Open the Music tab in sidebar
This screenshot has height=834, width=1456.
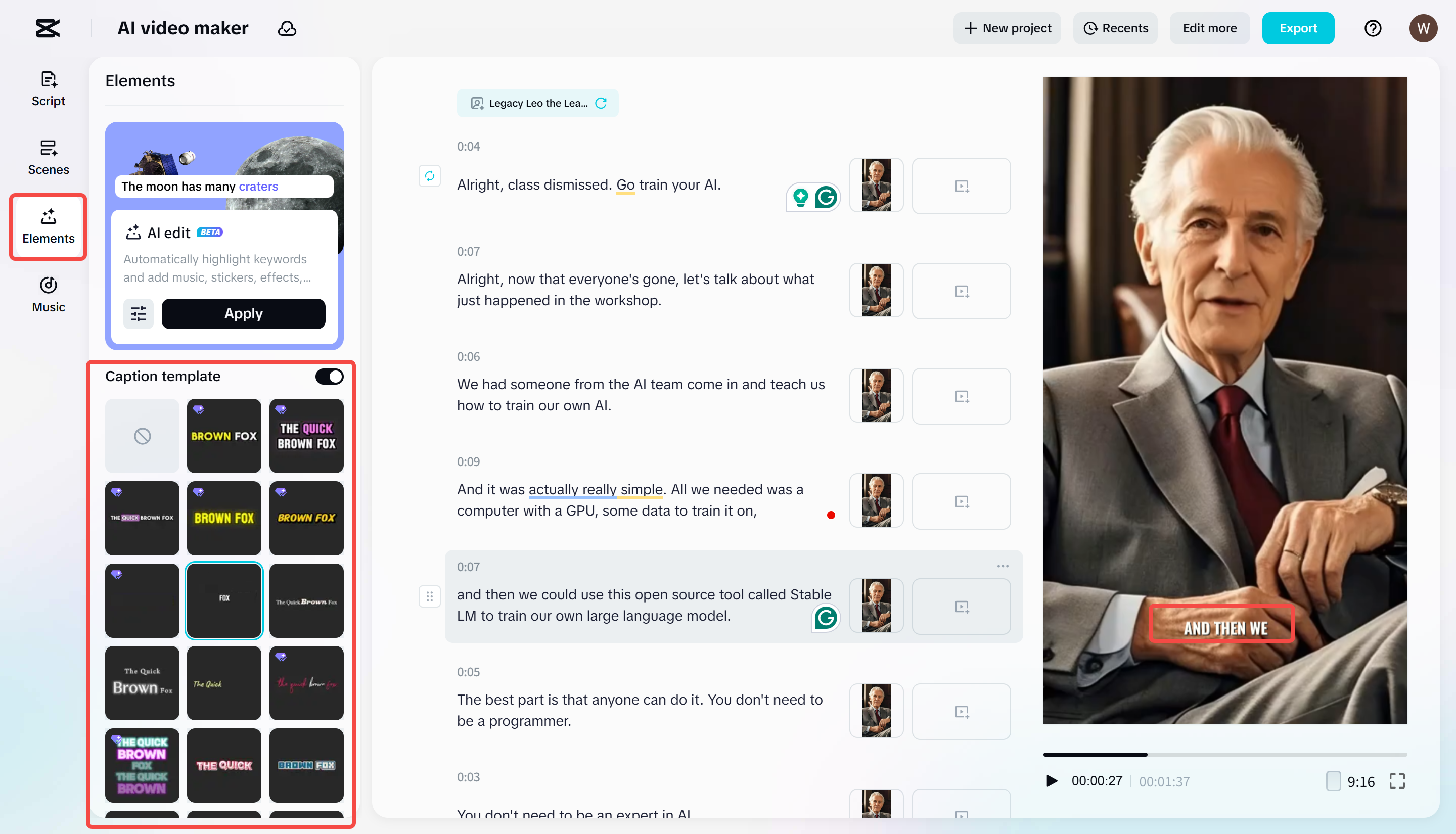(x=48, y=294)
